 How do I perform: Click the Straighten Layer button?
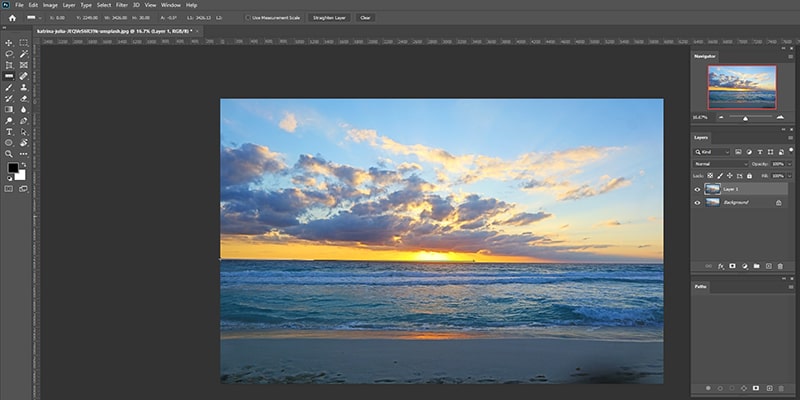(329, 18)
